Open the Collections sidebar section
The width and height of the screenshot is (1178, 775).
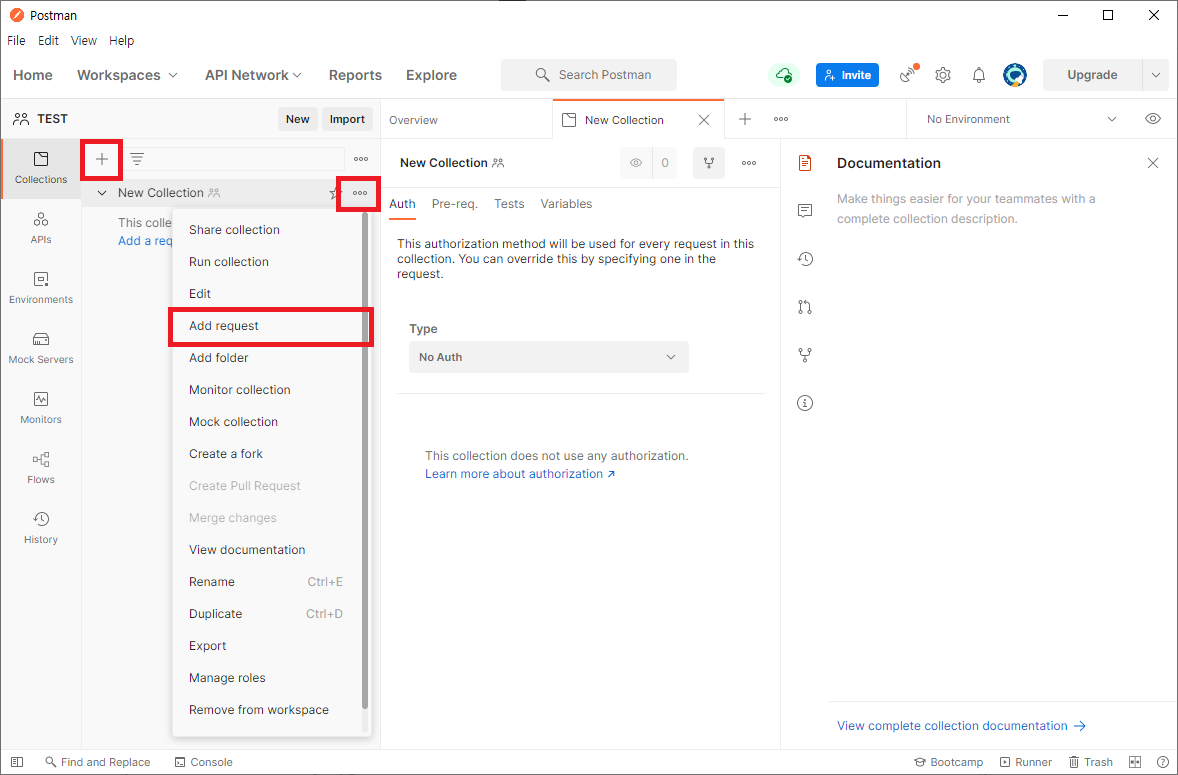click(x=41, y=168)
